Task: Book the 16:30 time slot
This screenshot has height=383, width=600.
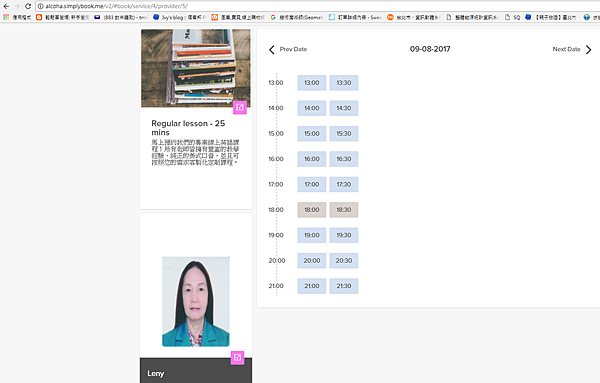Action: pyautogui.click(x=344, y=159)
